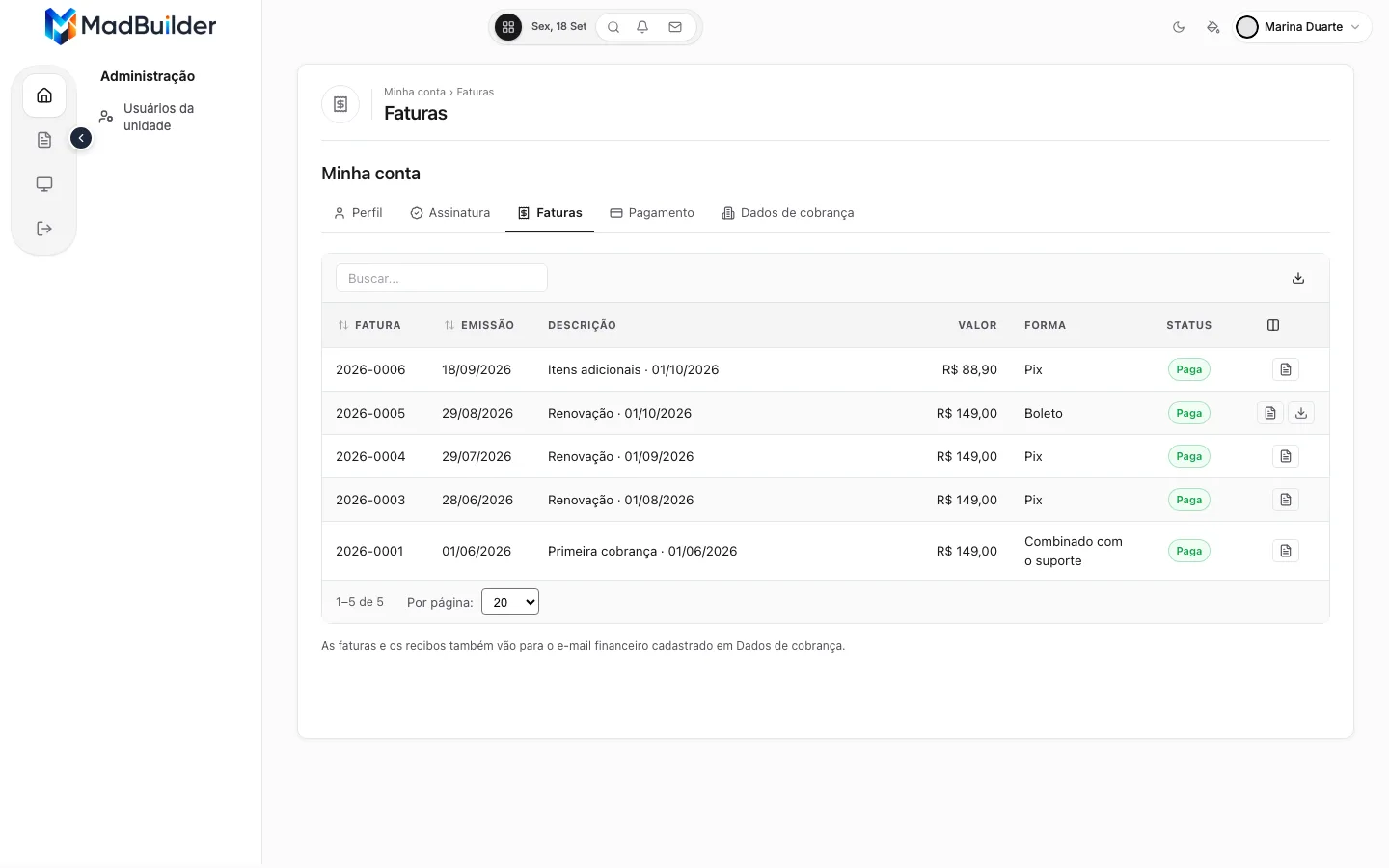Click the emission date 28/06/2026
Screen dimensions: 1389x868
pos(477,500)
